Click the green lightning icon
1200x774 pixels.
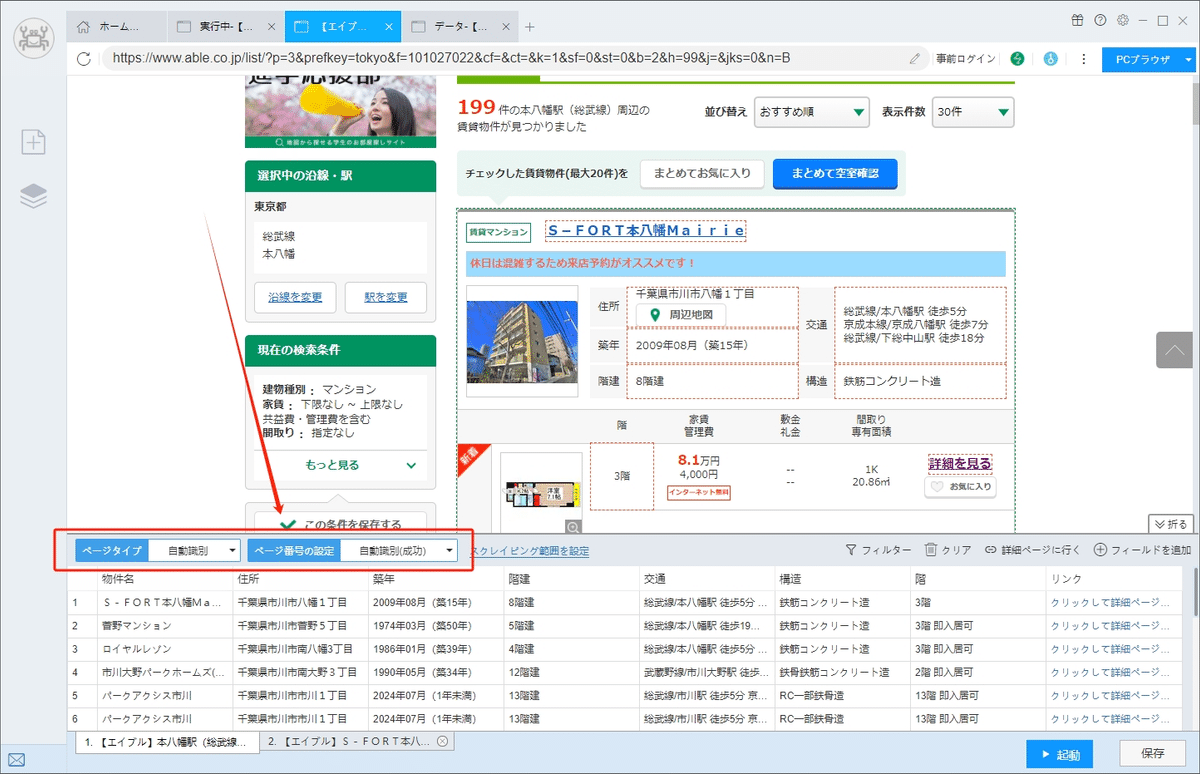[x=1018, y=59]
